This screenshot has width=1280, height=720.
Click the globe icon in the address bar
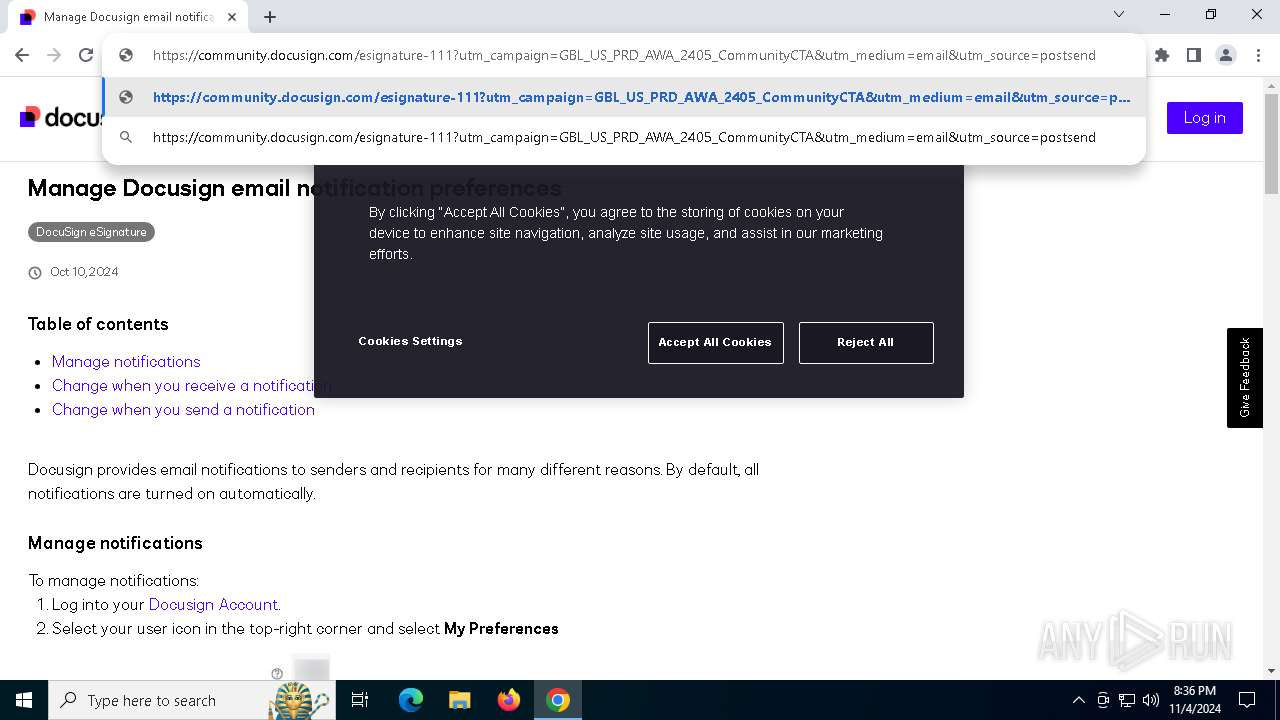[126, 55]
